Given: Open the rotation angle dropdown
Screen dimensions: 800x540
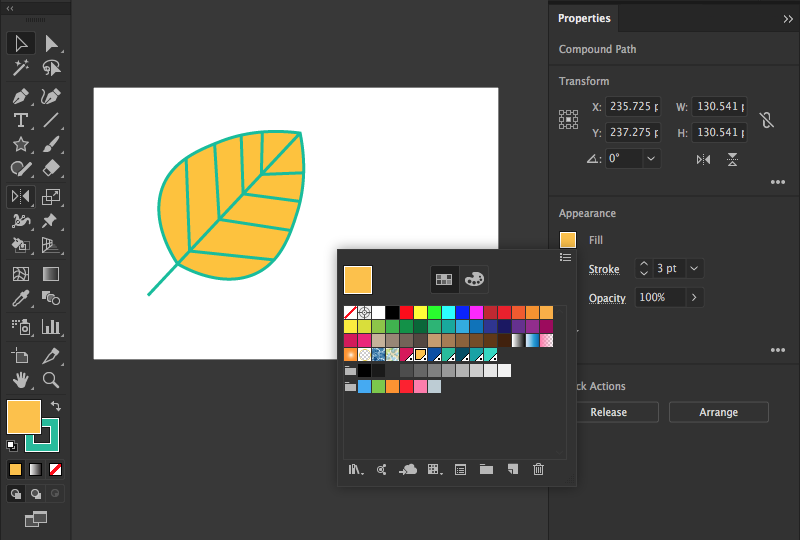Looking at the screenshot, I should click(x=651, y=159).
